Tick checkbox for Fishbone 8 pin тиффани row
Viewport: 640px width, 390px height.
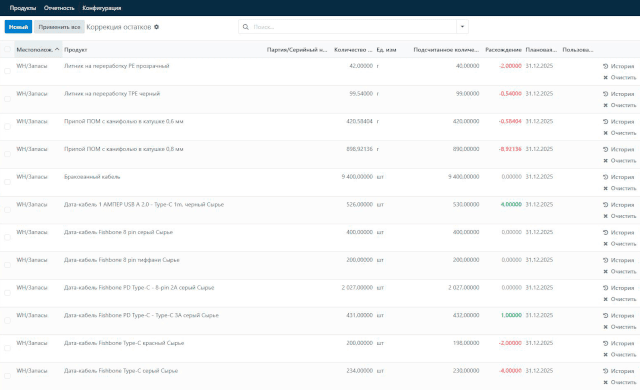tap(7, 265)
